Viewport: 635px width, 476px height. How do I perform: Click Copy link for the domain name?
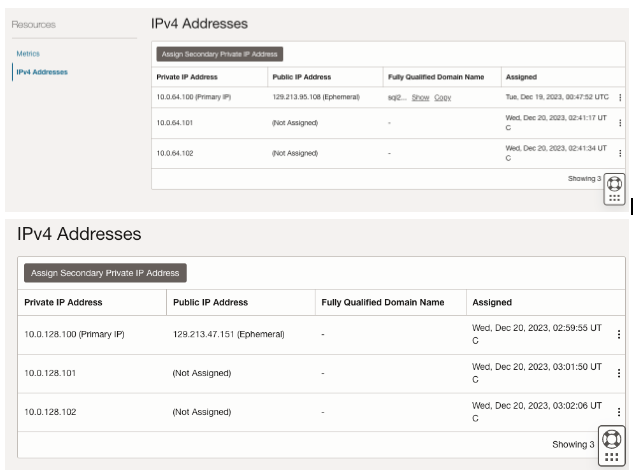point(443,97)
